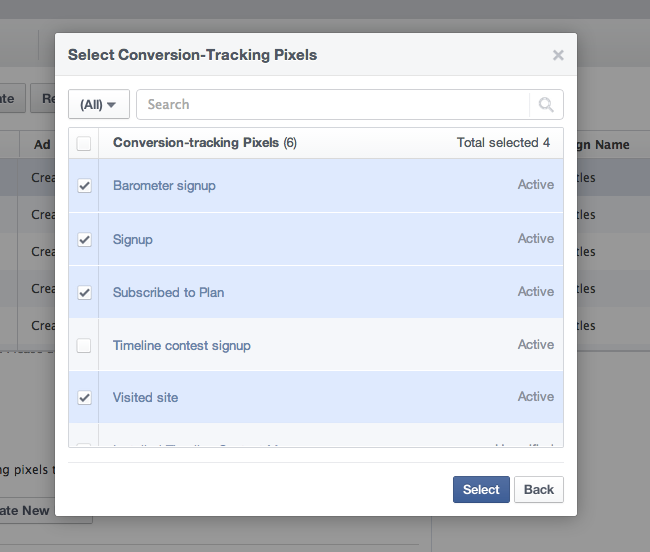Viewport: 650px width, 552px height.
Task: Close the Select Conversion-Tracking Pixels dialog
Action: pyautogui.click(x=558, y=56)
